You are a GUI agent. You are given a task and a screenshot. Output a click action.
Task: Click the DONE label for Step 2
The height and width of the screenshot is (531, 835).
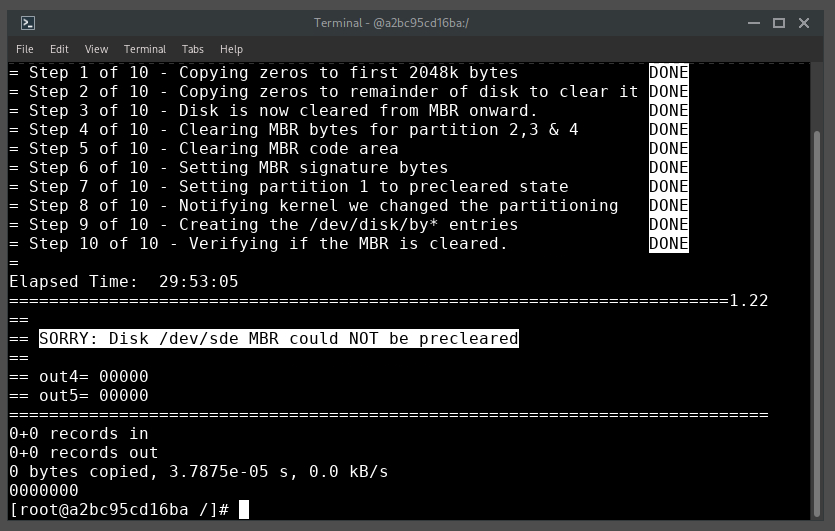[x=669, y=92]
